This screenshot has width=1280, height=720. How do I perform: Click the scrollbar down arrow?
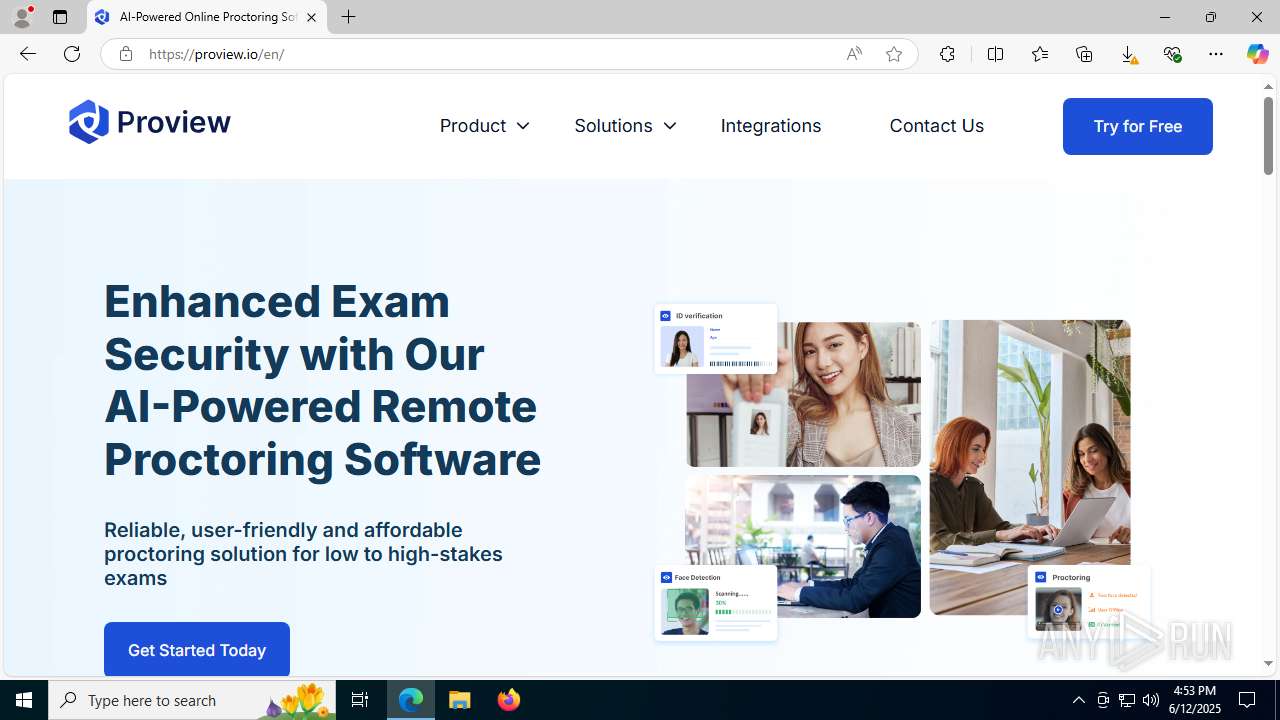(1268, 663)
